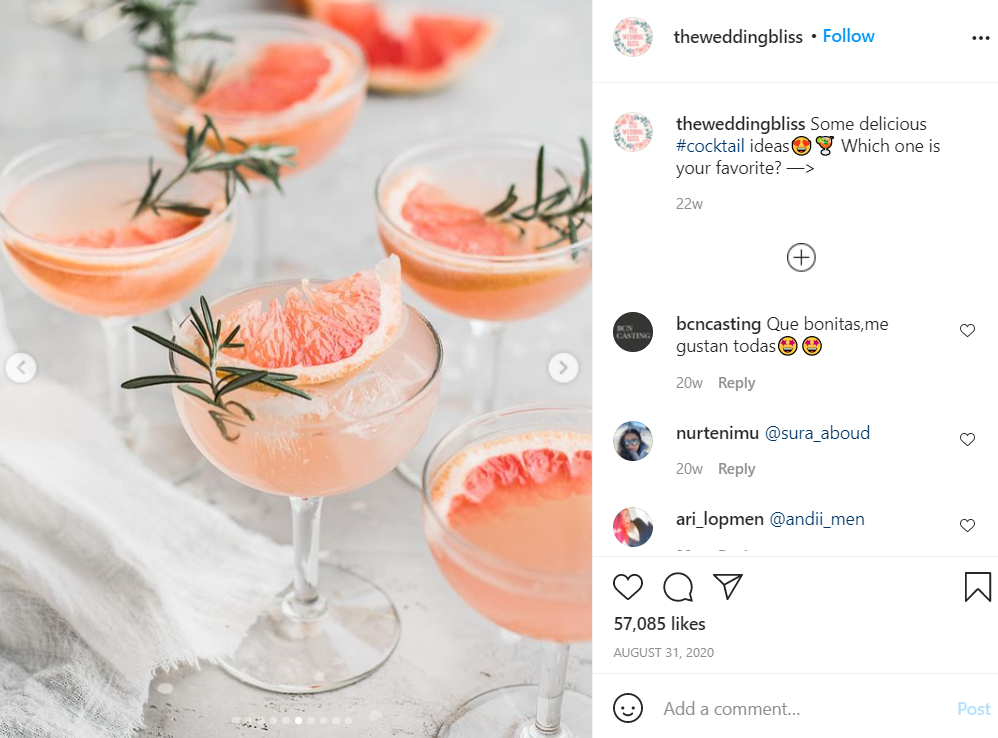998x738 pixels.
Task: Go to previous photo in carousel
Action: [x=21, y=368]
